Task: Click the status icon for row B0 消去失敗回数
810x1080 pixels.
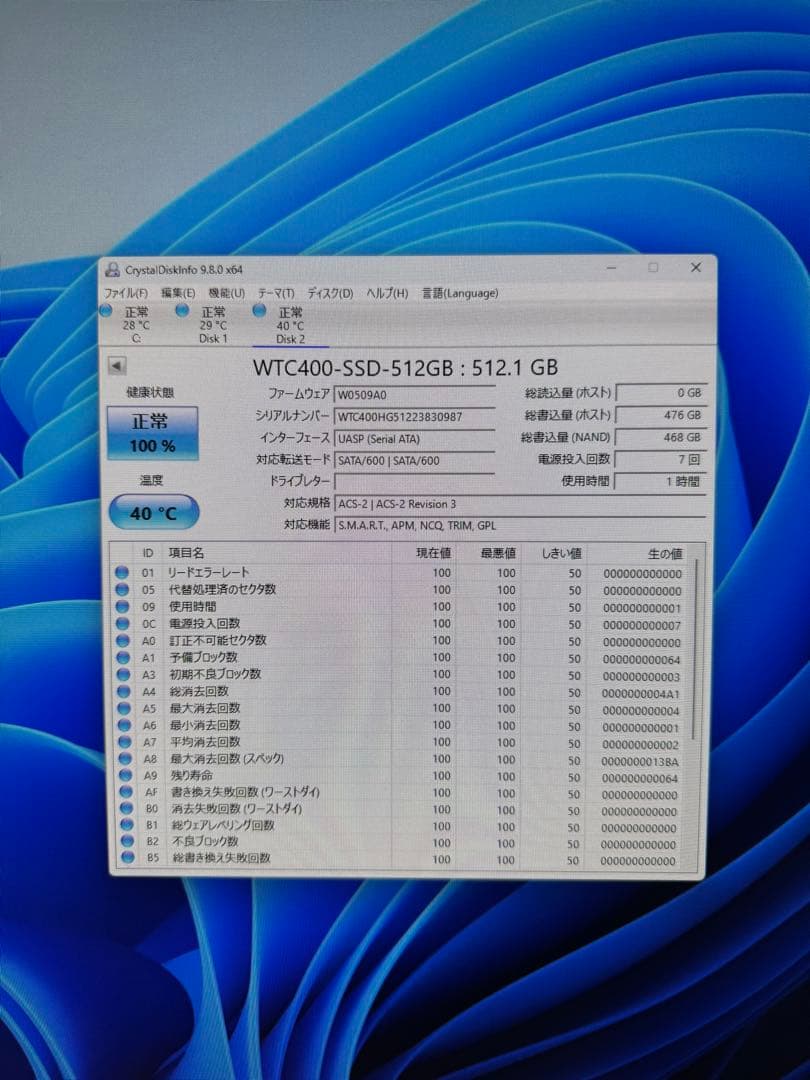Action: [125, 809]
